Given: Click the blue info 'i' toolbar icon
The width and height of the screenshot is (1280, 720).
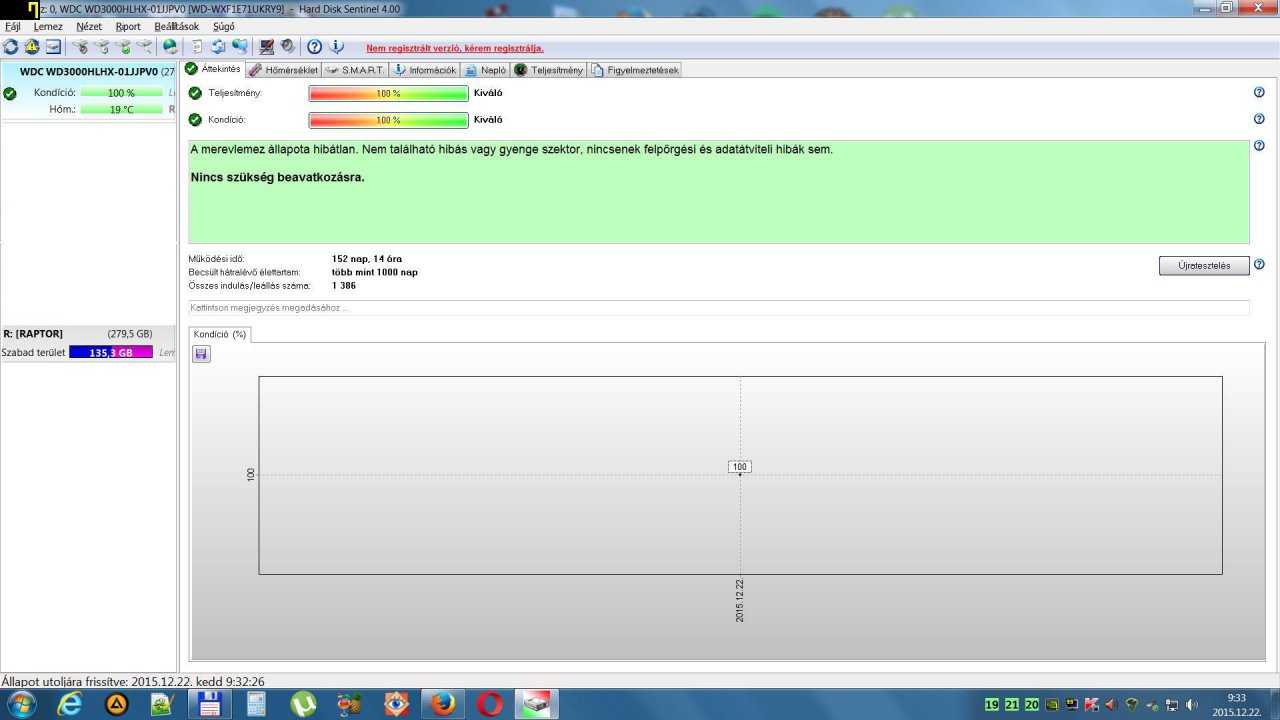Looking at the screenshot, I should (336, 46).
